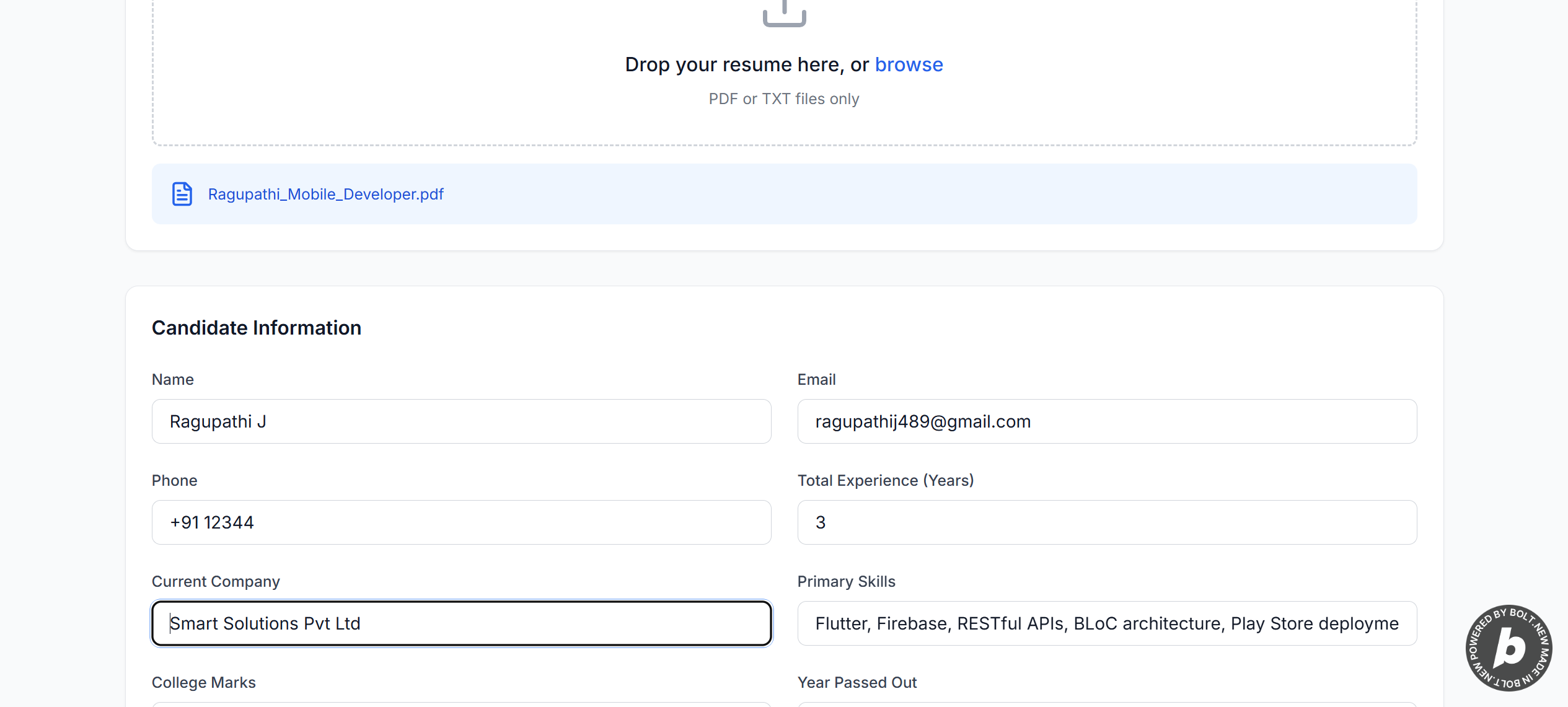
Task: Click the Primary Skills field
Action: [x=1106, y=623]
